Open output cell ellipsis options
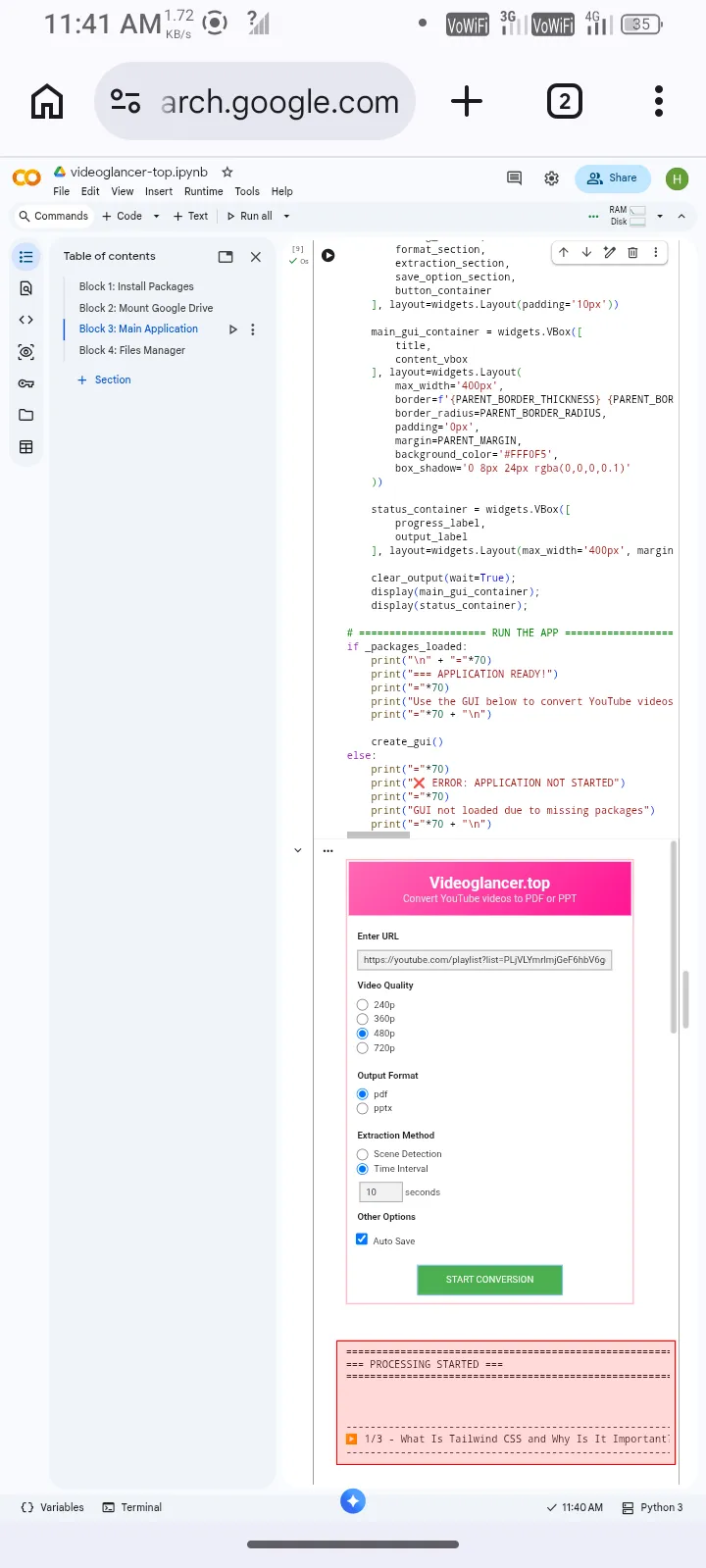Screen dimensions: 706x1568 (328, 850)
